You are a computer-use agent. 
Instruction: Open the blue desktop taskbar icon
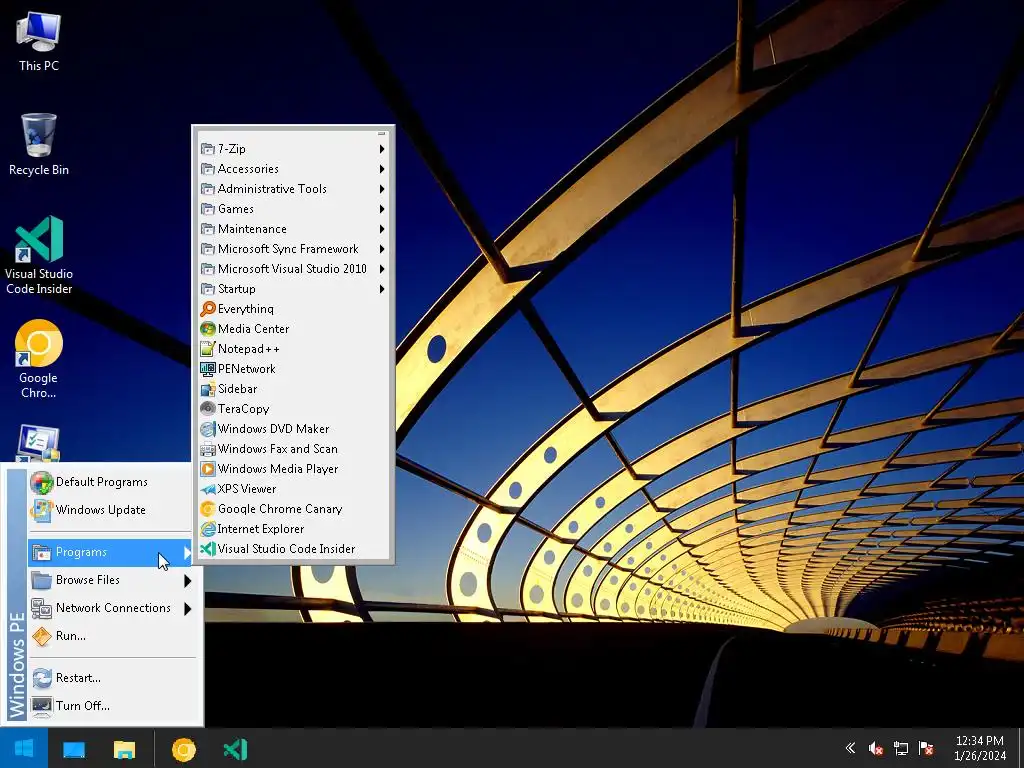coord(74,749)
